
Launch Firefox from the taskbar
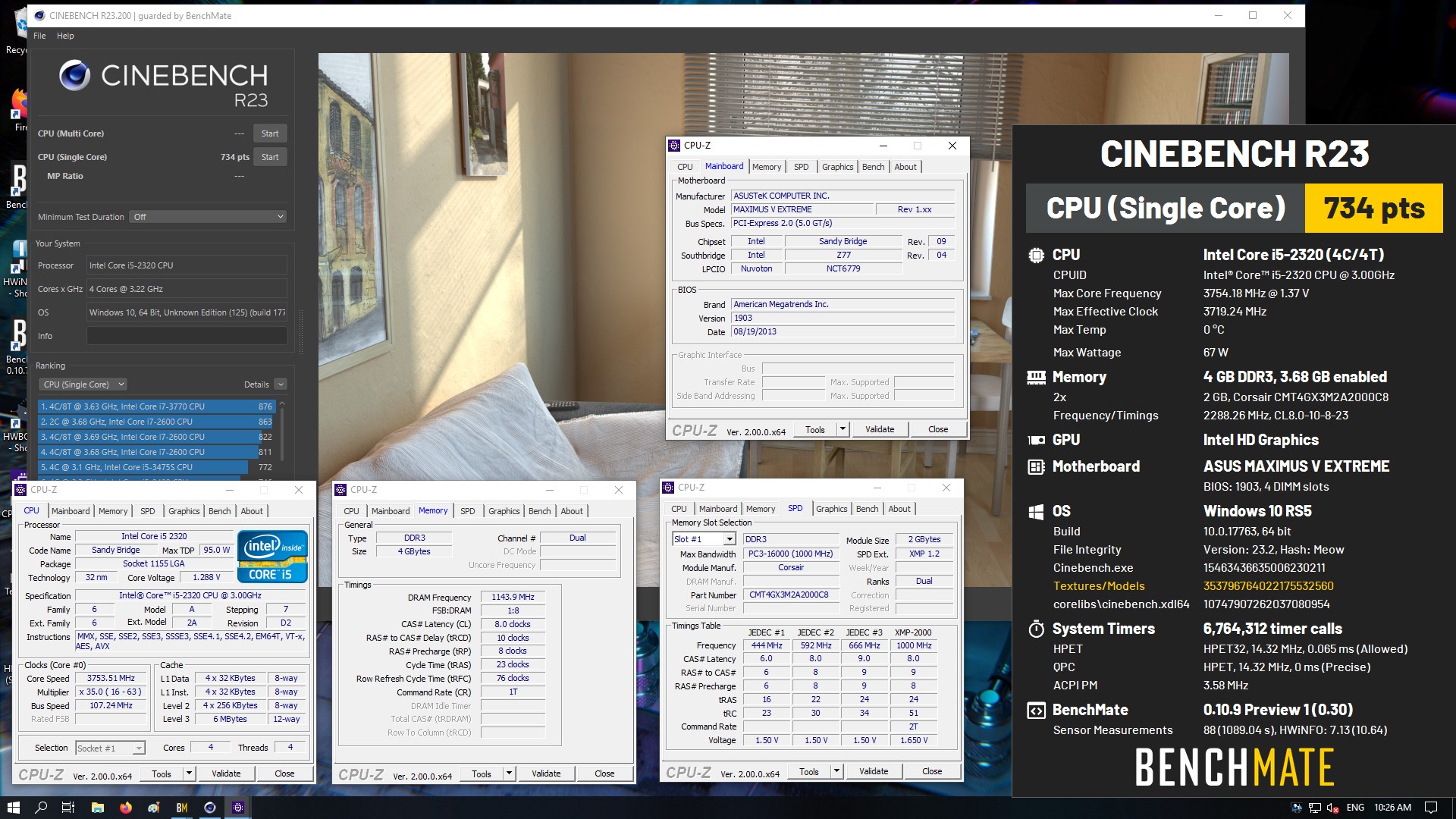[125, 808]
